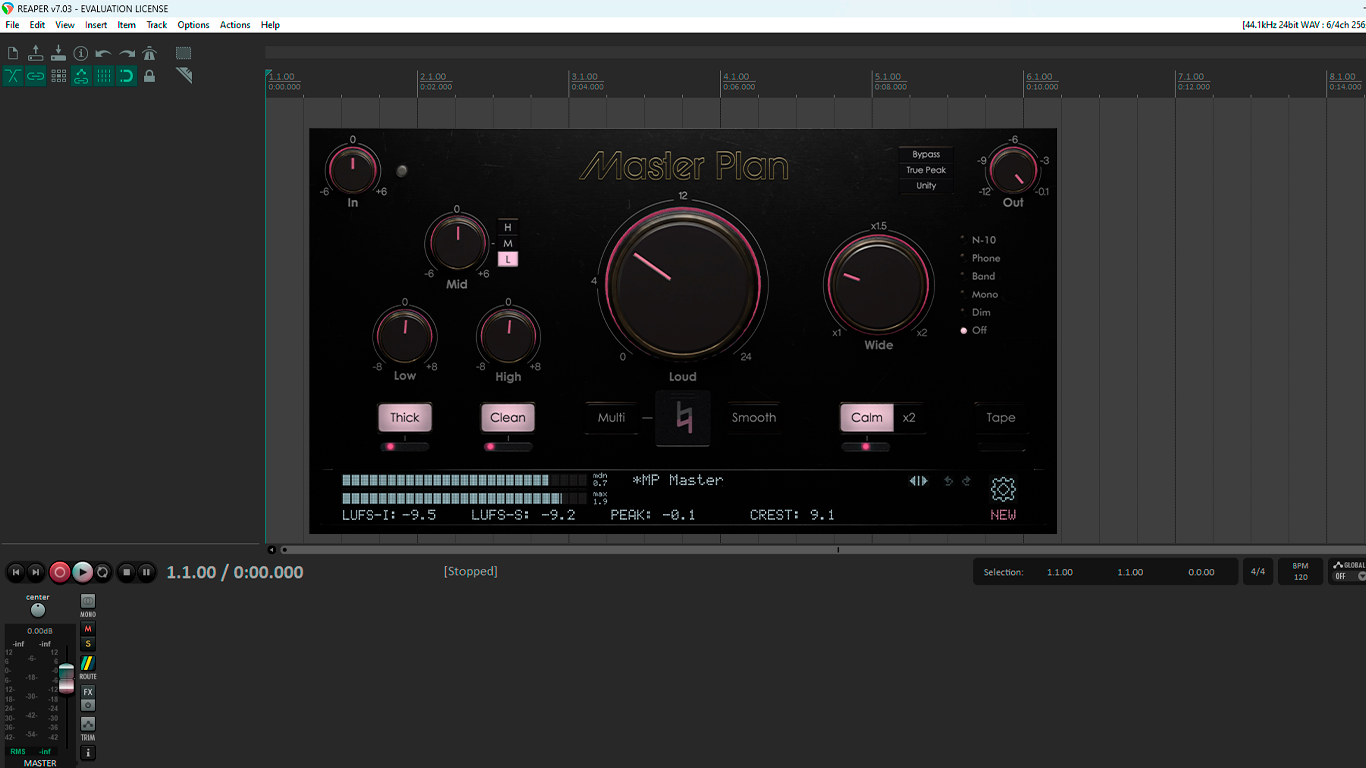The width and height of the screenshot is (1366, 768).
Task: Click the New Project toolbar icon
Action: click(13, 53)
